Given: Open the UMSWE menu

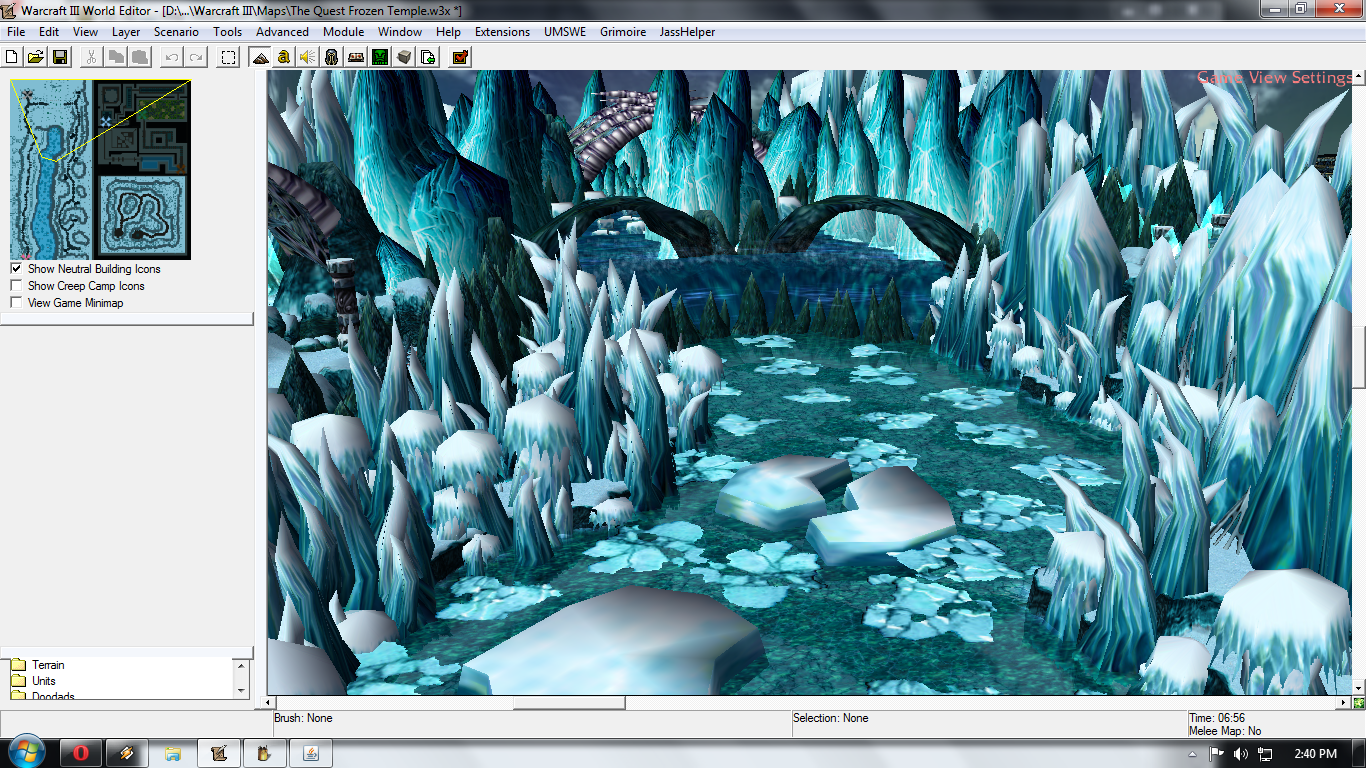Looking at the screenshot, I should click(565, 32).
